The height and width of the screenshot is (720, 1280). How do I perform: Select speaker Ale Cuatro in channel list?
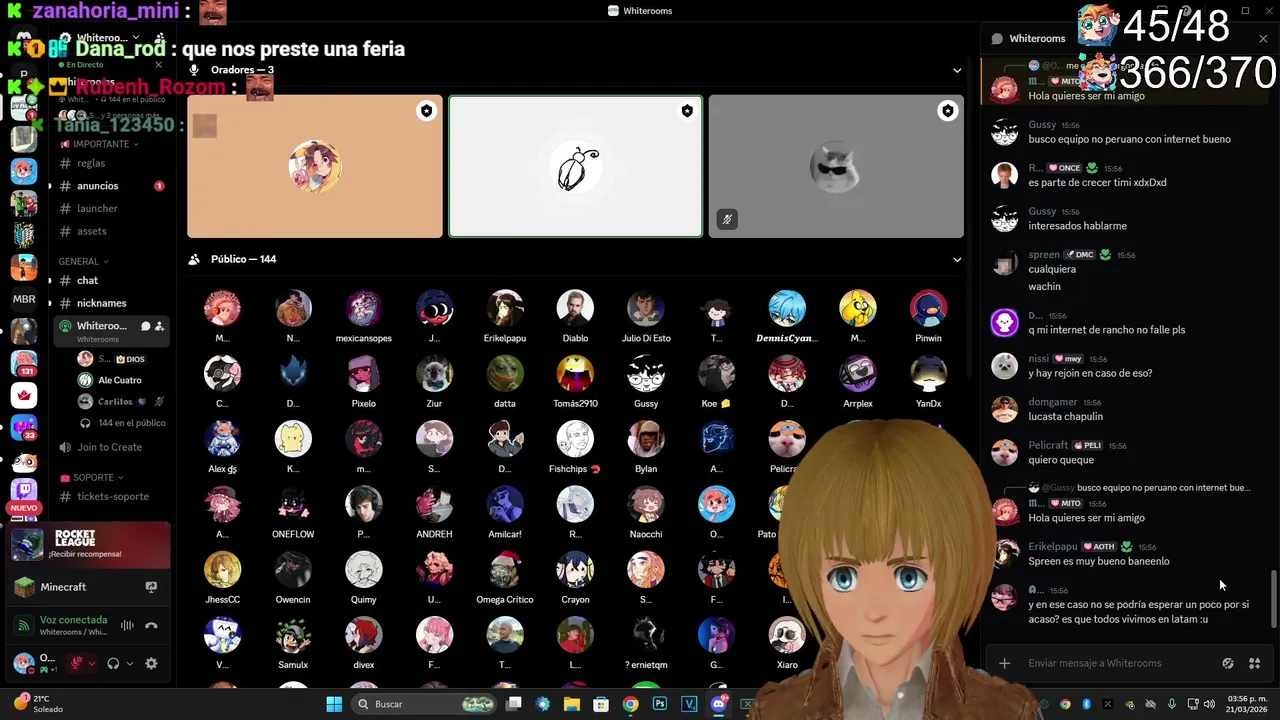tap(119, 380)
